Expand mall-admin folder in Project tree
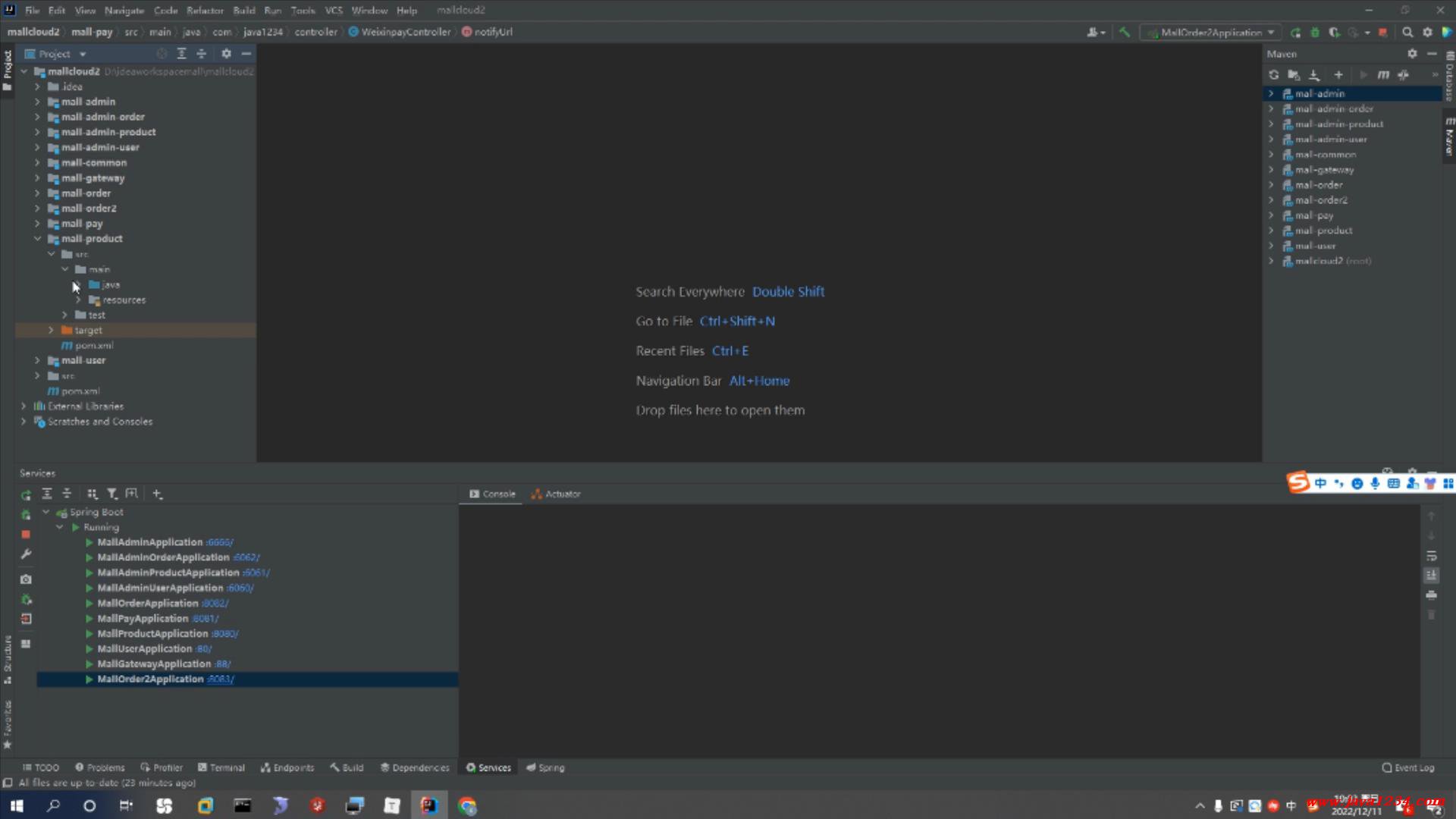Image resolution: width=1456 pixels, height=819 pixels. (37, 102)
